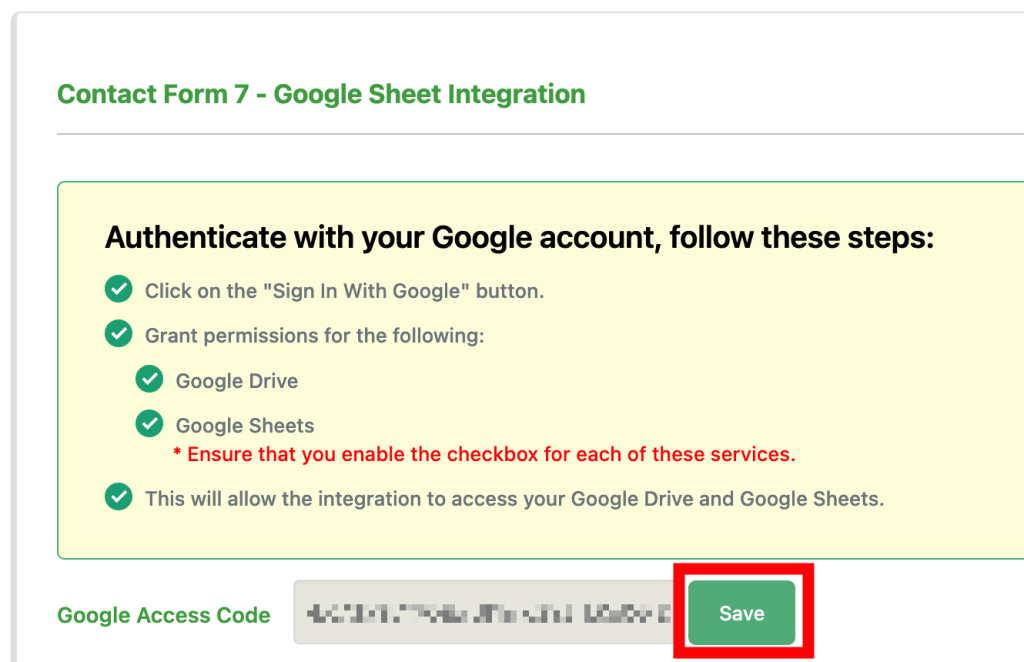1024x662 pixels.
Task: Click checkmark icon beside Grant permissions step
Action: (x=118, y=334)
